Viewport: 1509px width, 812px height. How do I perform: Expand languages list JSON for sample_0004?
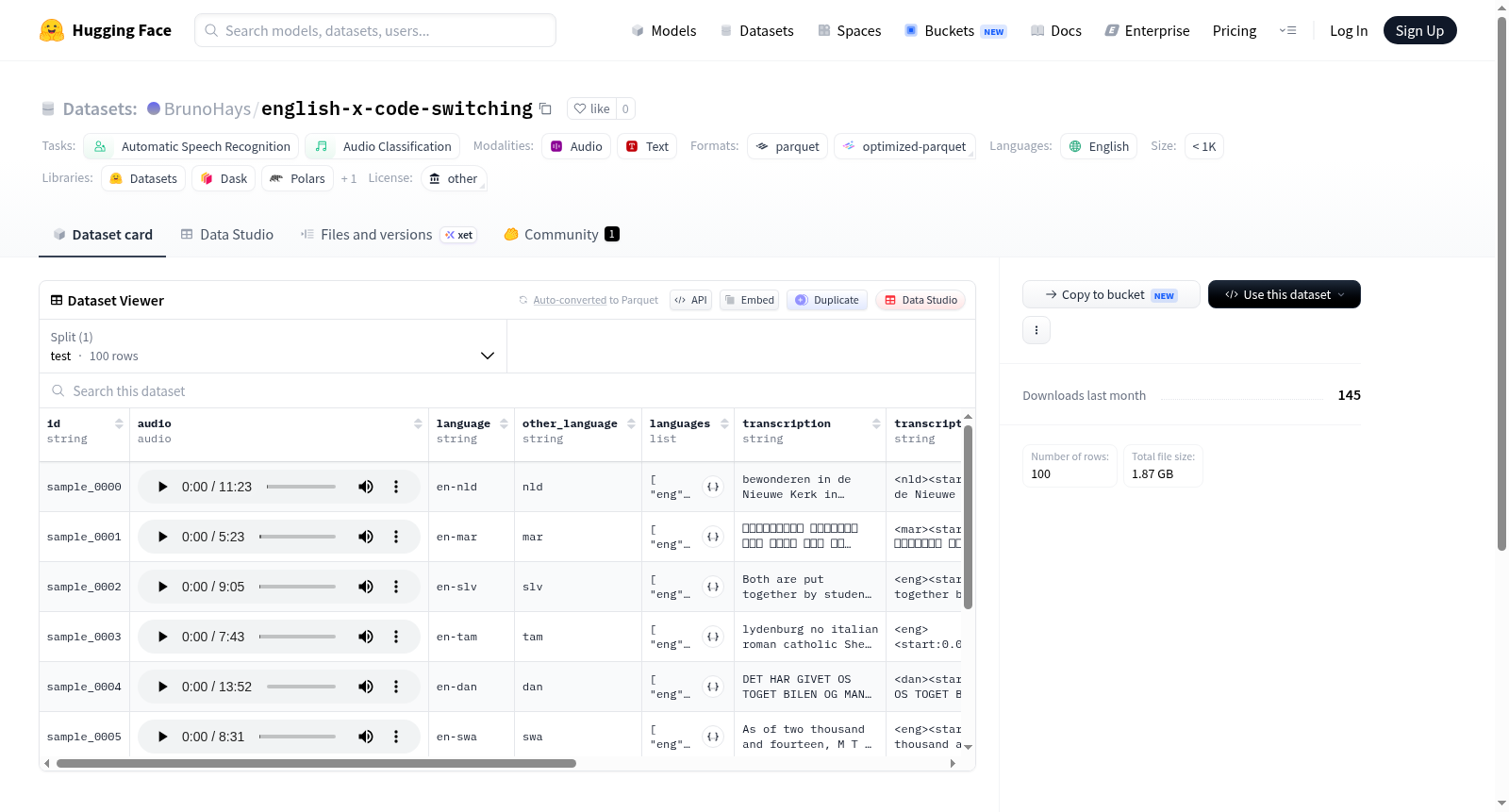pos(713,687)
